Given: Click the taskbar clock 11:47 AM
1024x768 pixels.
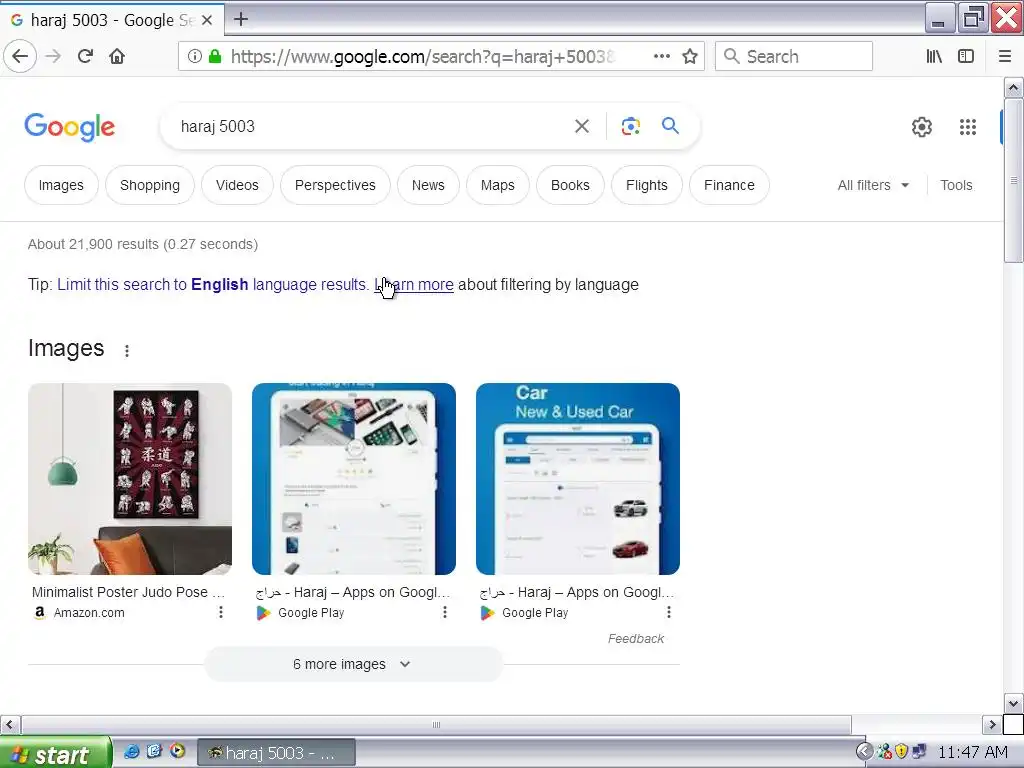Looking at the screenshot, I should pos(972,752).
